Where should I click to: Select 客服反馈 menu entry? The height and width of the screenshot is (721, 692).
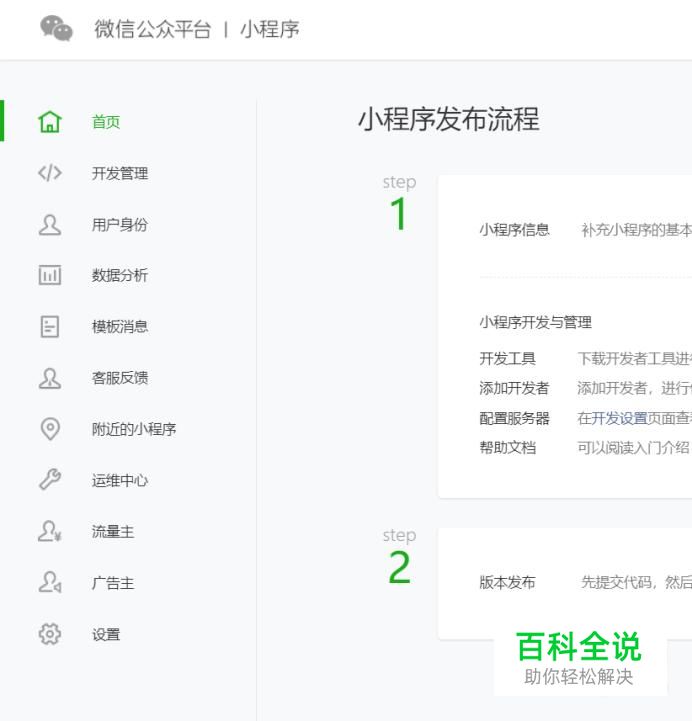click(x=120, y=378)
